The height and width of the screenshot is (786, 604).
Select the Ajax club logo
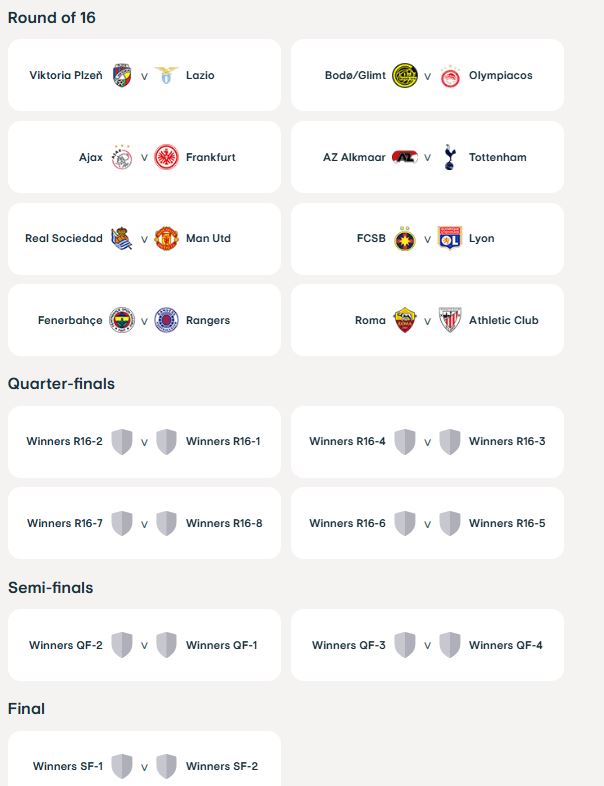122,157
